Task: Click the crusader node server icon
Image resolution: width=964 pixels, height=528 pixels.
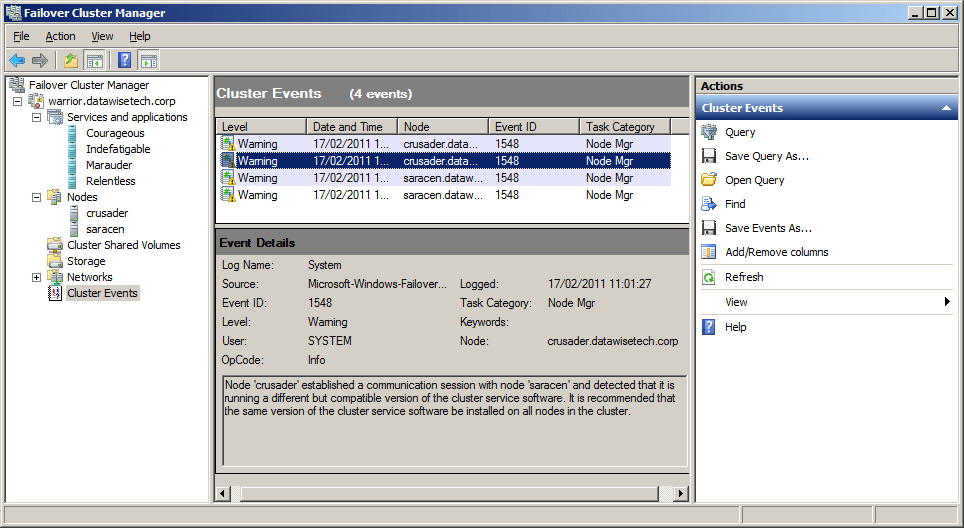Action: [x=74, y=213]
